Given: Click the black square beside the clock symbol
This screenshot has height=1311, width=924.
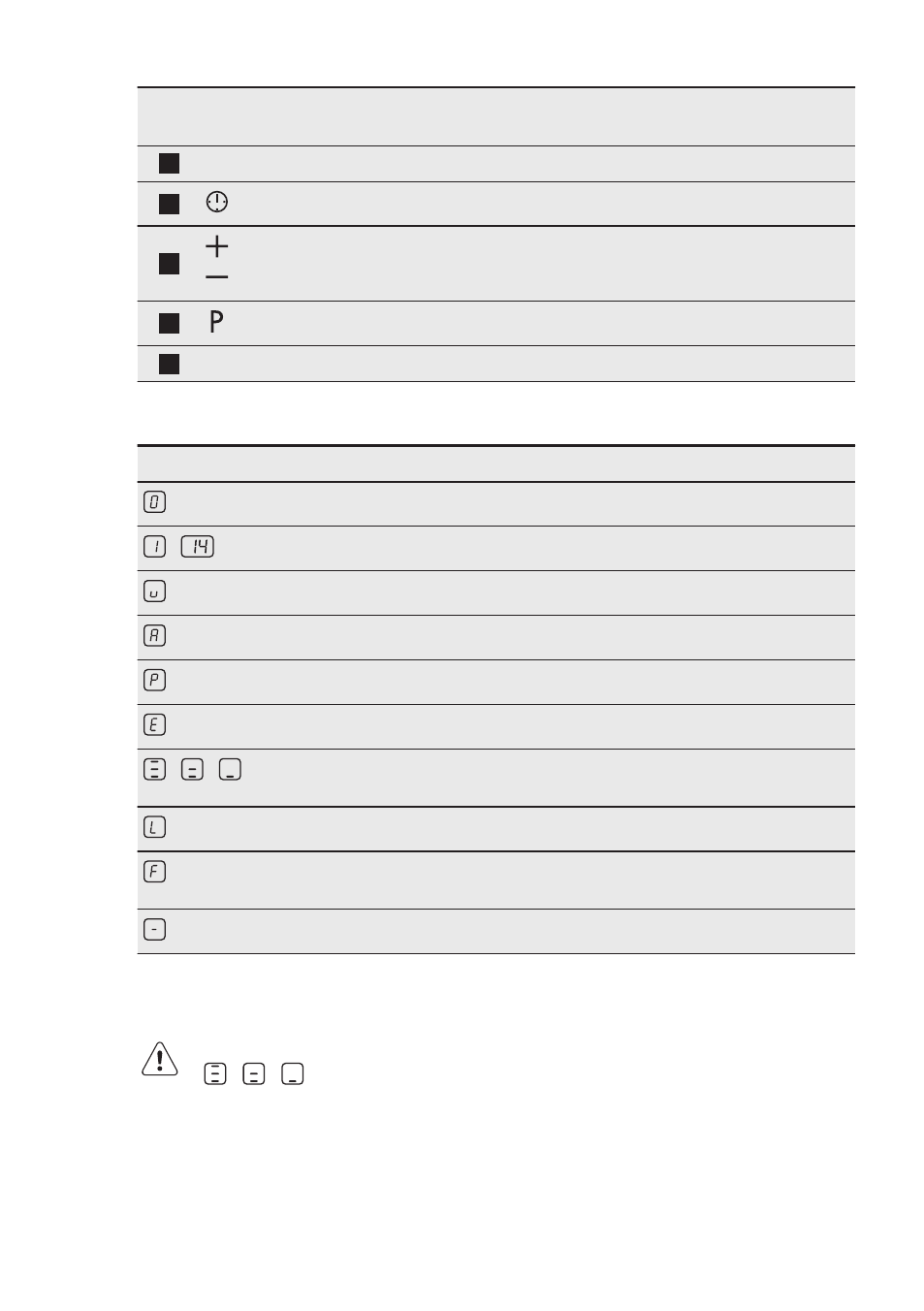Looking at the screenshot, I should point(170,204).
